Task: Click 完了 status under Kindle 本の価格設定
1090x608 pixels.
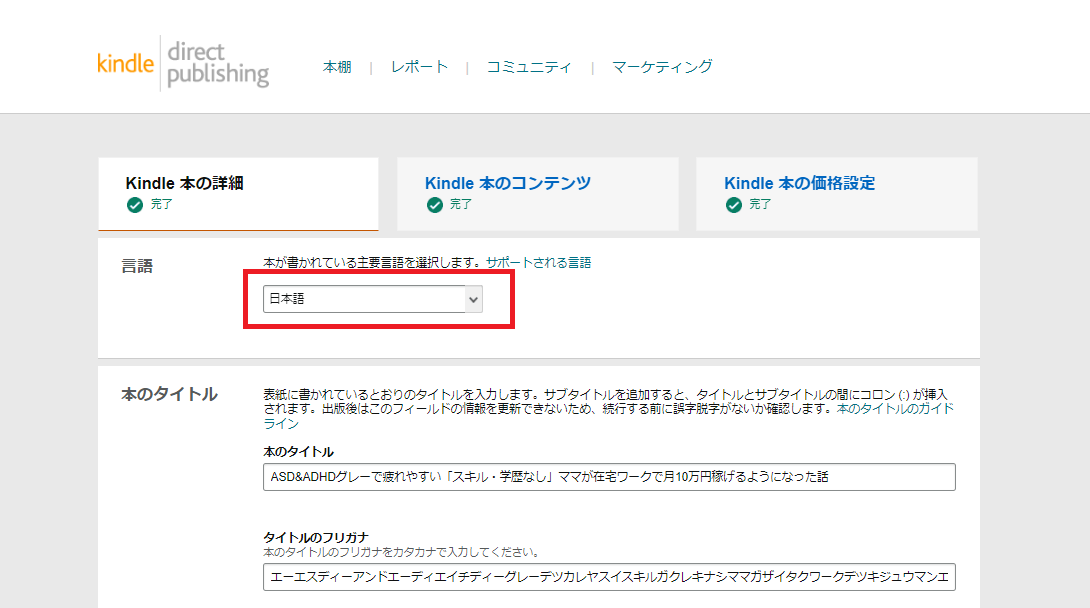Action: 759,204
